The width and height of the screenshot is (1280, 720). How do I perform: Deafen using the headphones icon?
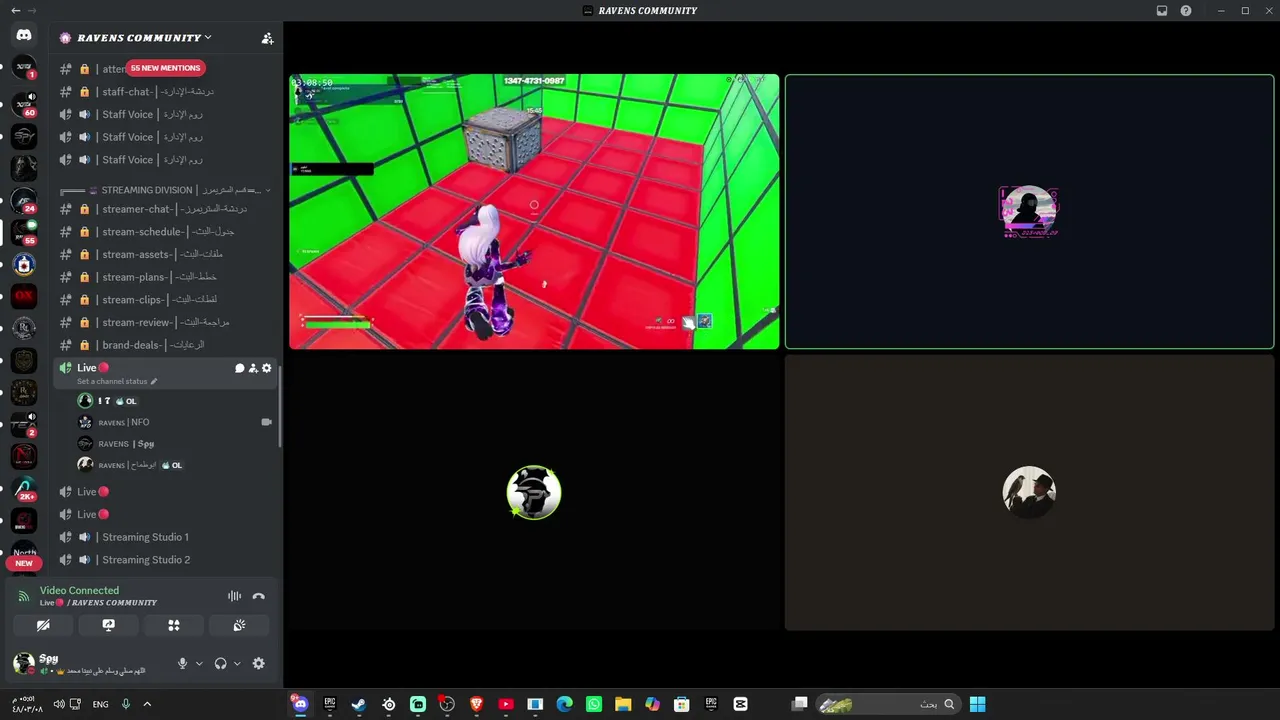(x=220, y=663)
